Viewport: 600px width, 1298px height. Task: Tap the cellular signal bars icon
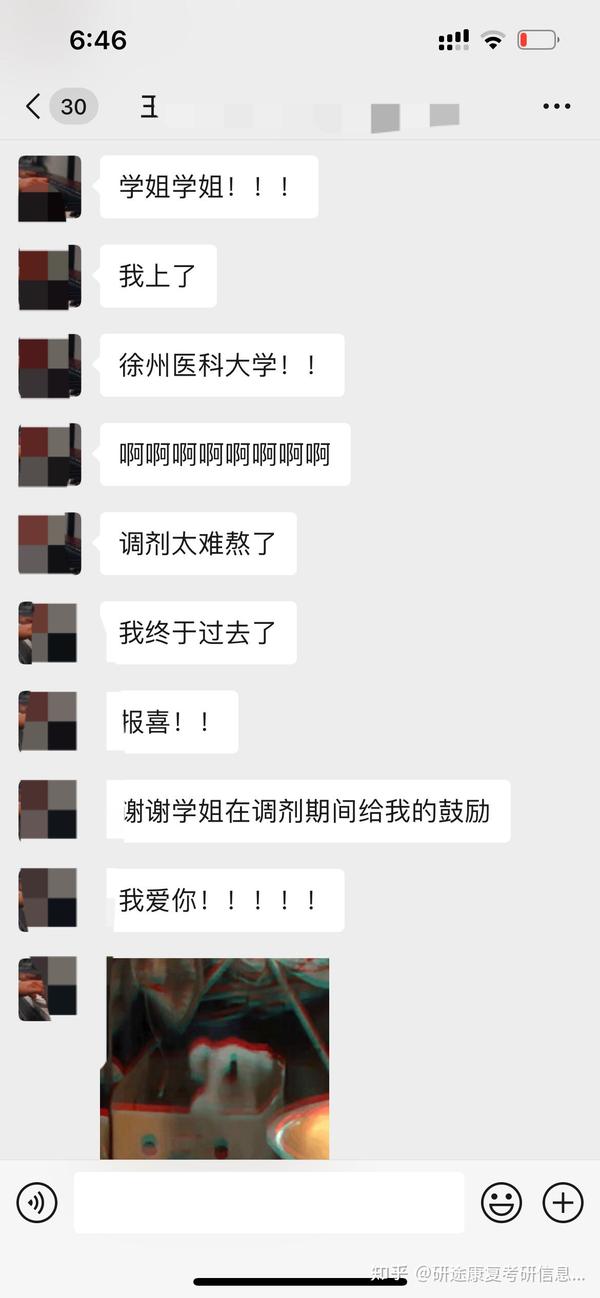[453, 41]
